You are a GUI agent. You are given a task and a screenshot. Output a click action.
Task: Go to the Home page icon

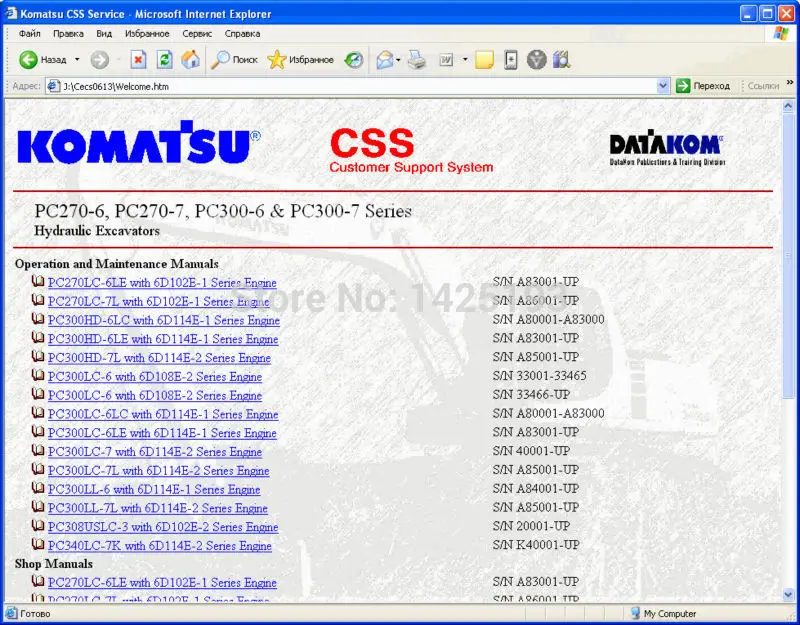coord(189,59)
